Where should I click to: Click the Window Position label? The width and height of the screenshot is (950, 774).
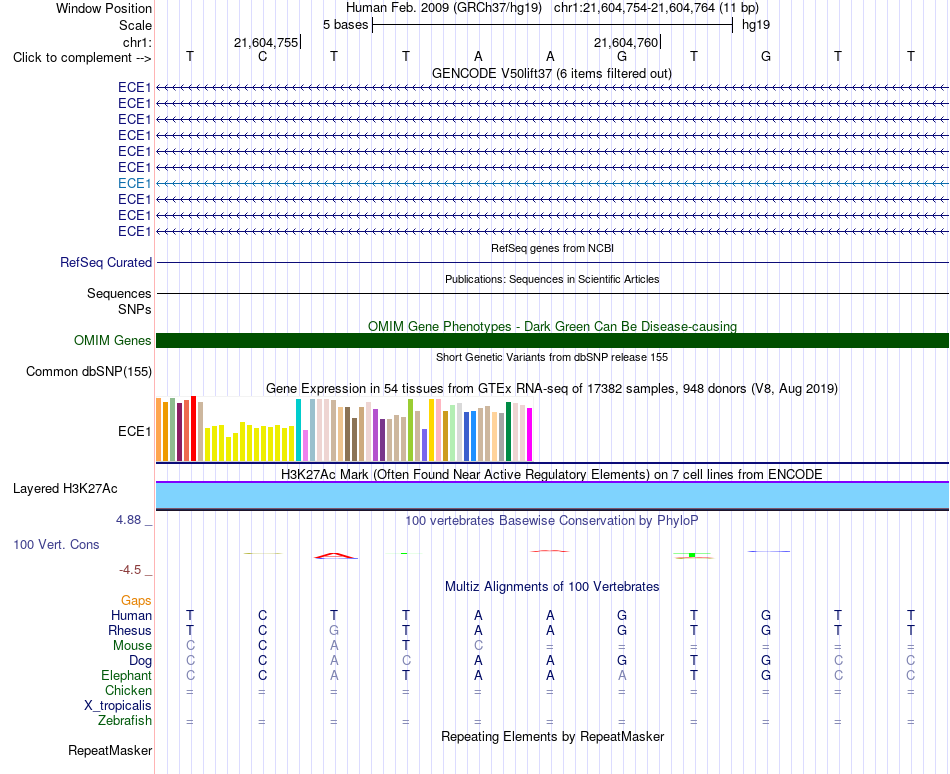[x=104, y=8]
